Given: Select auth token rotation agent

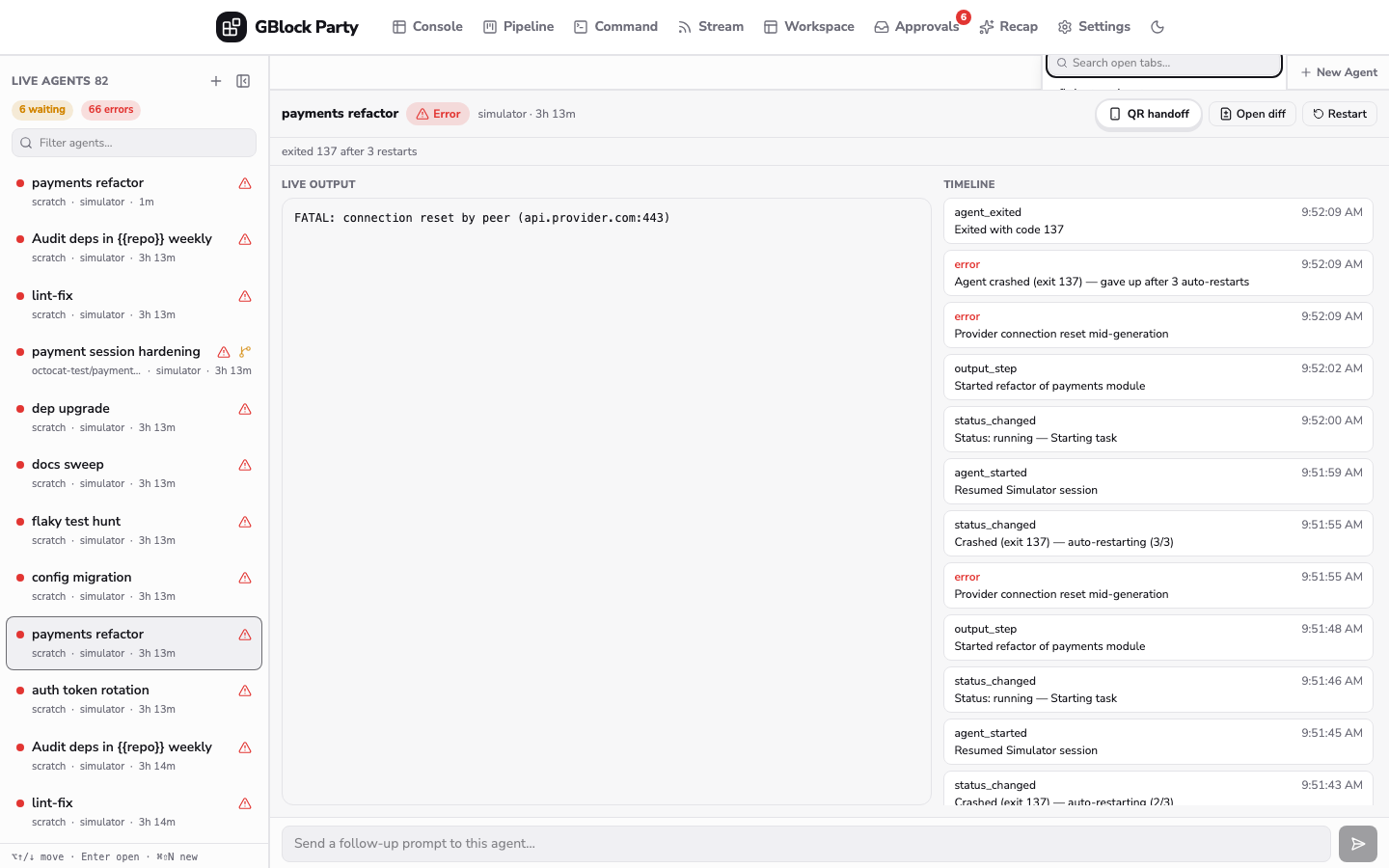Looking at the screenshot, I should (x=134, y=699).
